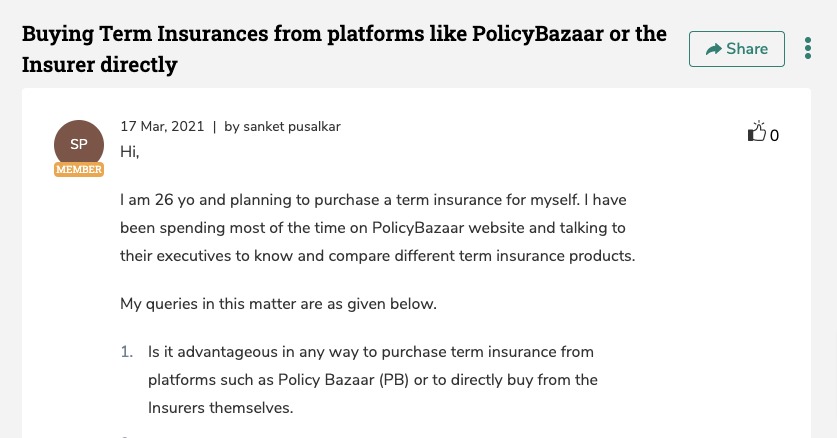The height and width of the screenshot is (438, 837).
Task: Click the orange MEMBER badge
Action: 79,170
